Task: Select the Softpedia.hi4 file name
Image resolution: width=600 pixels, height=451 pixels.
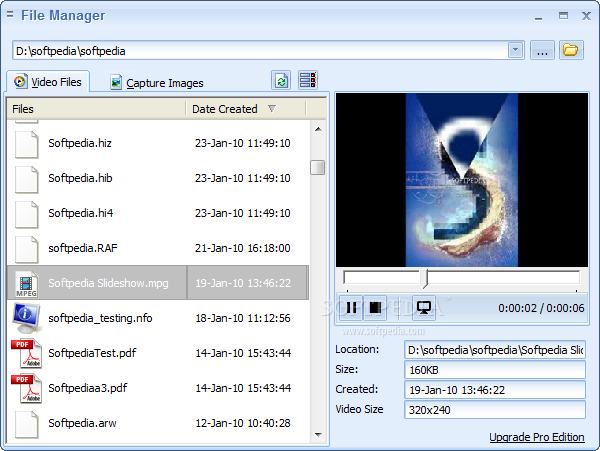Action: 81,213
